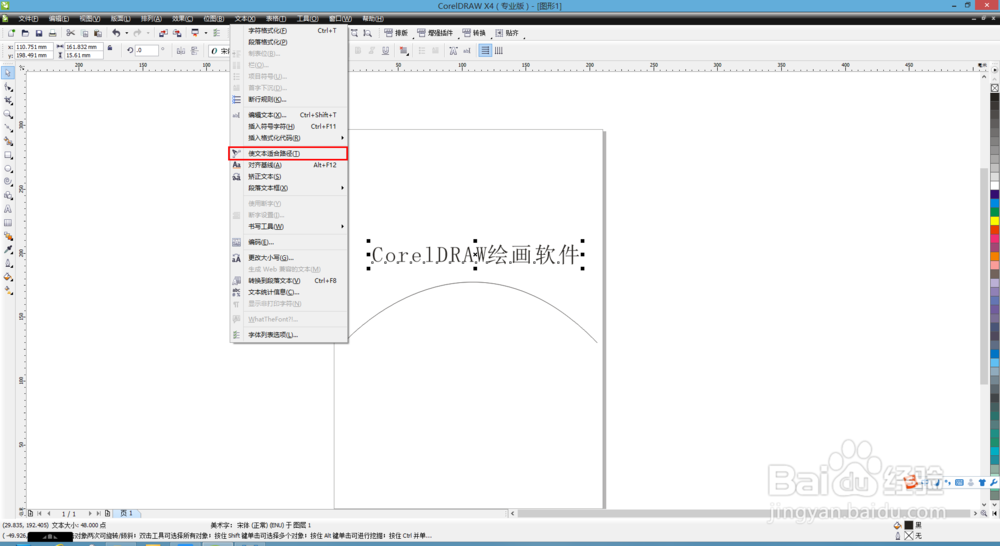The width and height of the screenshot is (1000, 546).
Task: Choose 编辑文本 menu entry
Action: 288,115
